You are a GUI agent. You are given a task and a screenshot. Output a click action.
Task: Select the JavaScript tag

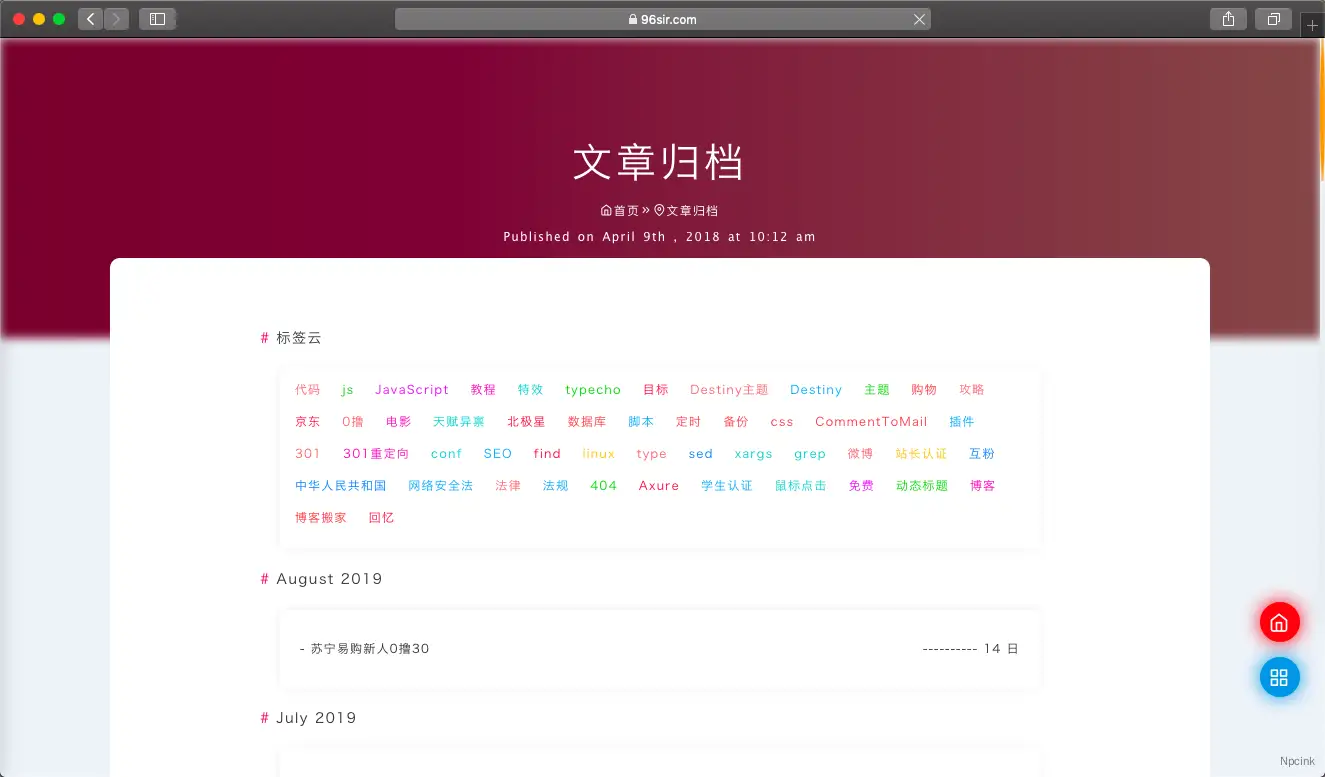click(x=411, y=389)
